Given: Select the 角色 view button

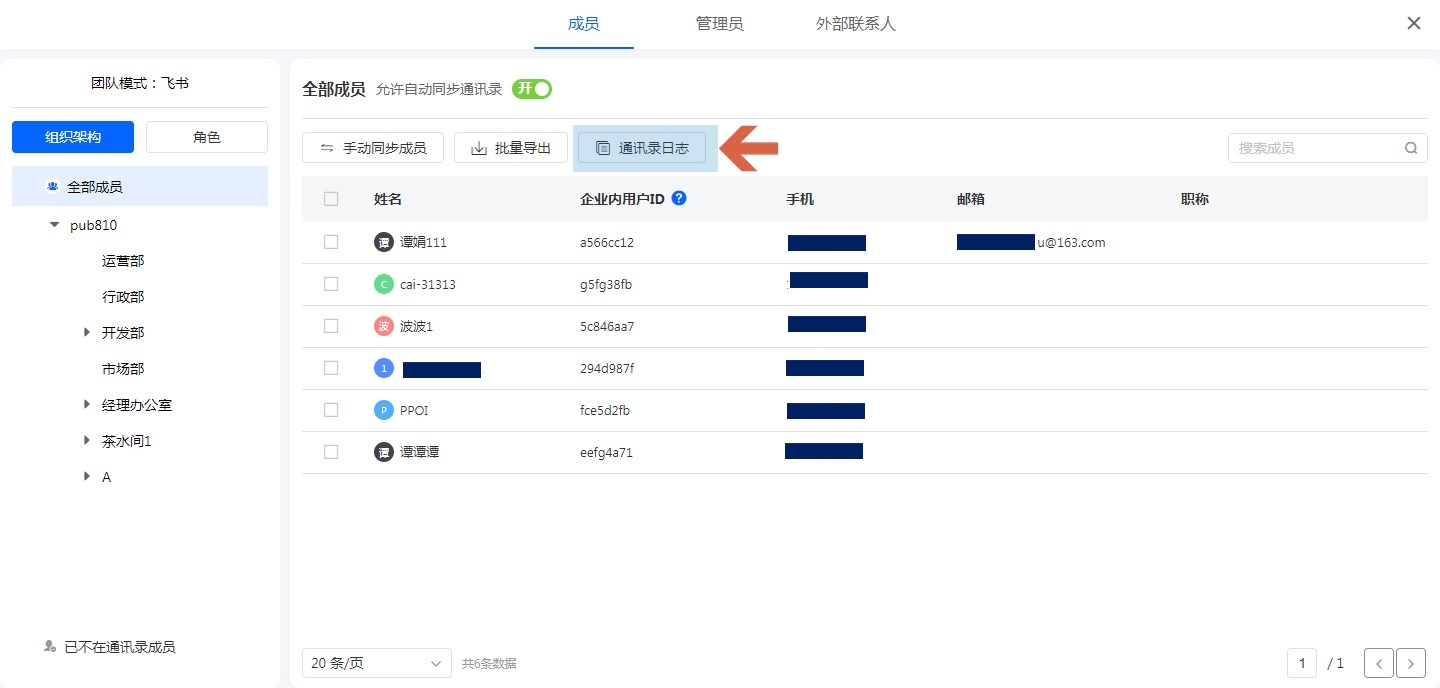Looking at the screenshot, I should coord(207,137).
